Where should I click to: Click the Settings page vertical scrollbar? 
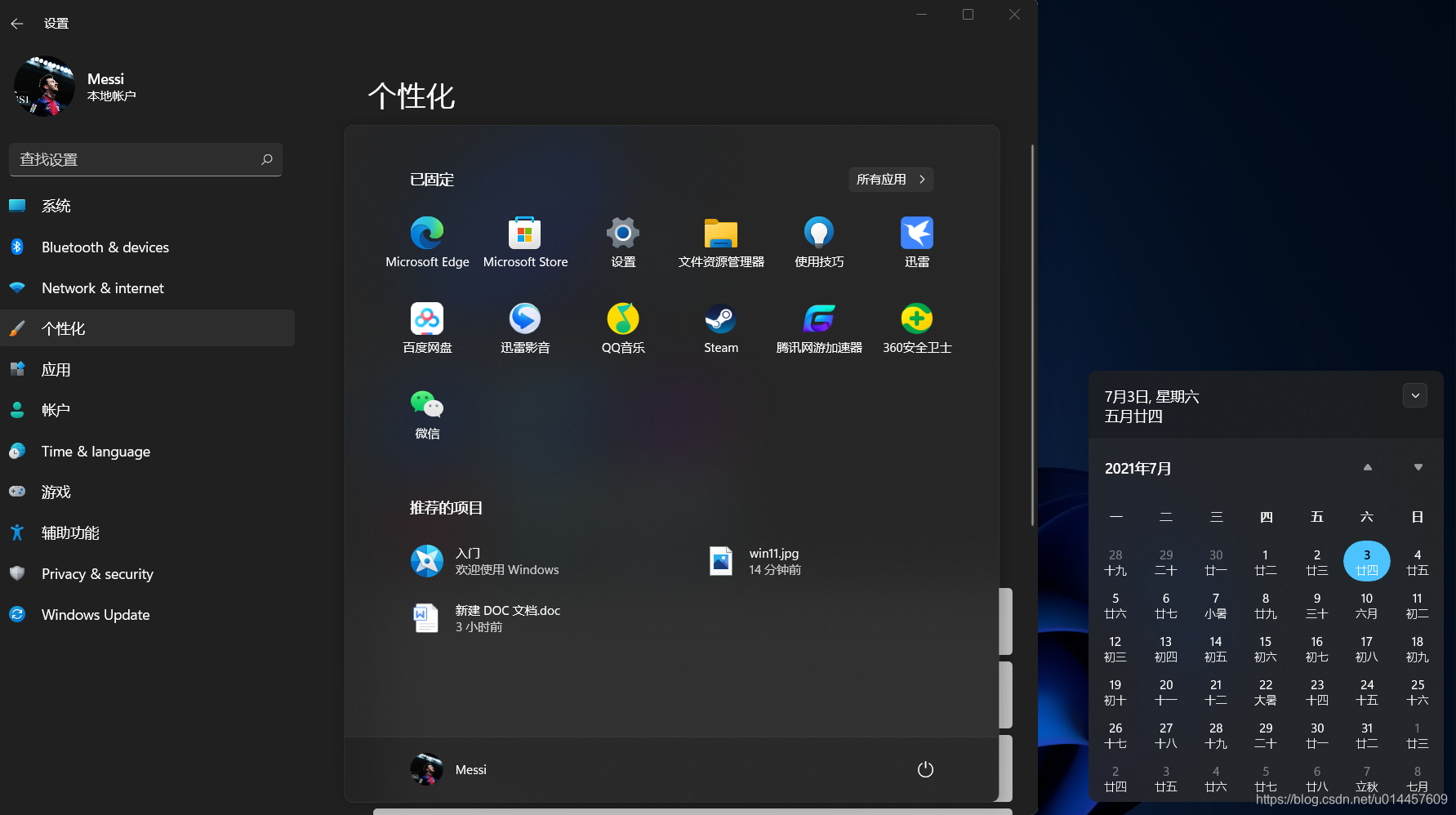[1032, 335]
